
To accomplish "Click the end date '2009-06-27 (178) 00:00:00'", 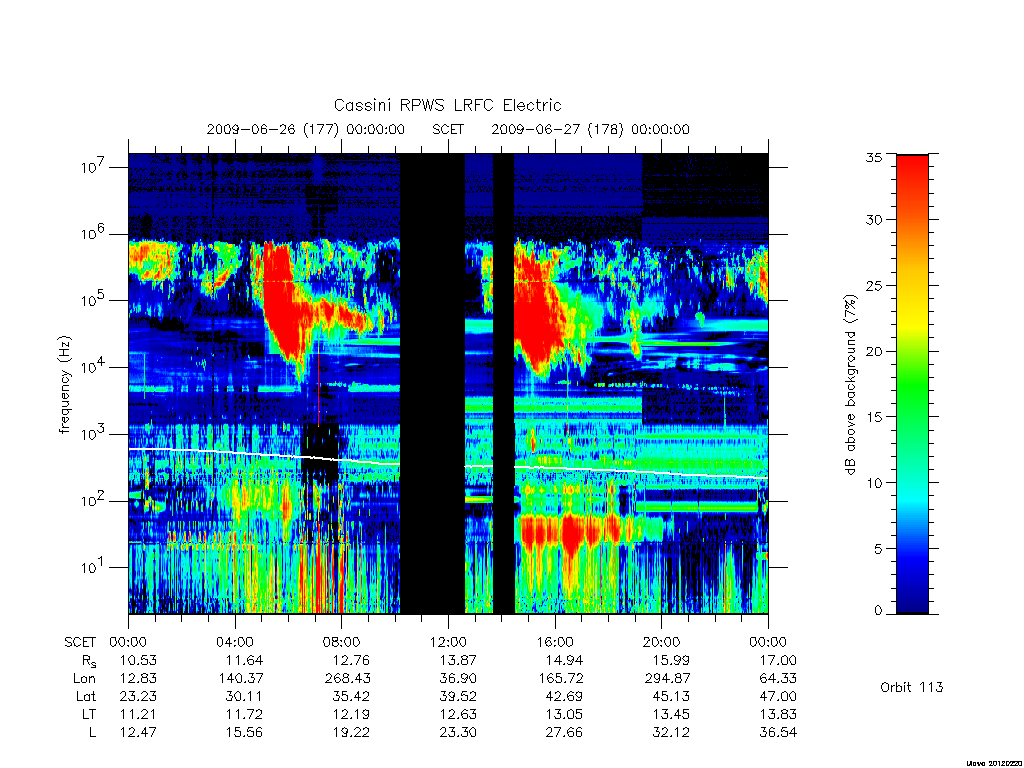I will tap(590, 129).
